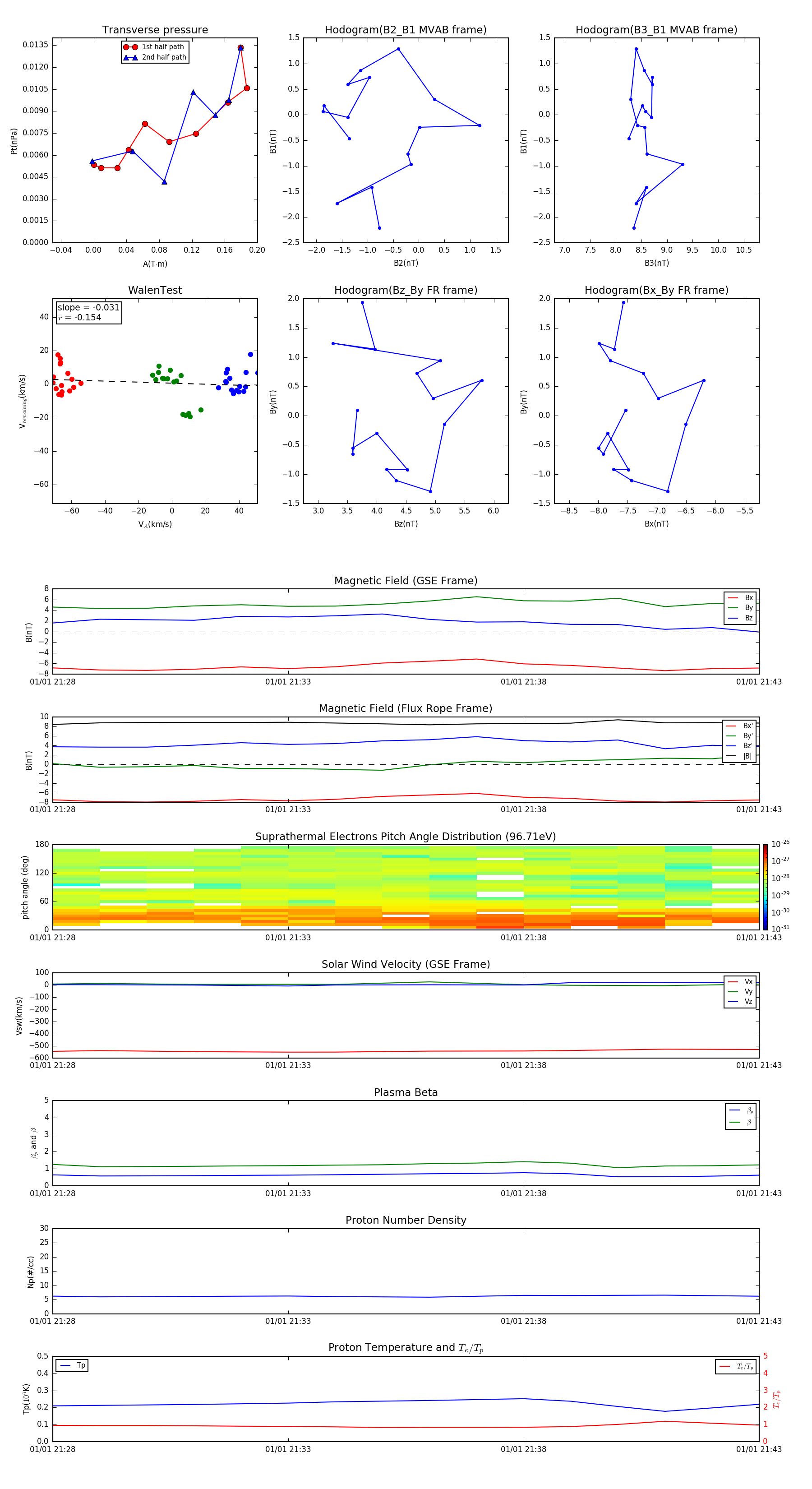Click the Vx legend entry in velocity panel
The height and width of the screenshot is (1489, 812).
coord(740,981)
